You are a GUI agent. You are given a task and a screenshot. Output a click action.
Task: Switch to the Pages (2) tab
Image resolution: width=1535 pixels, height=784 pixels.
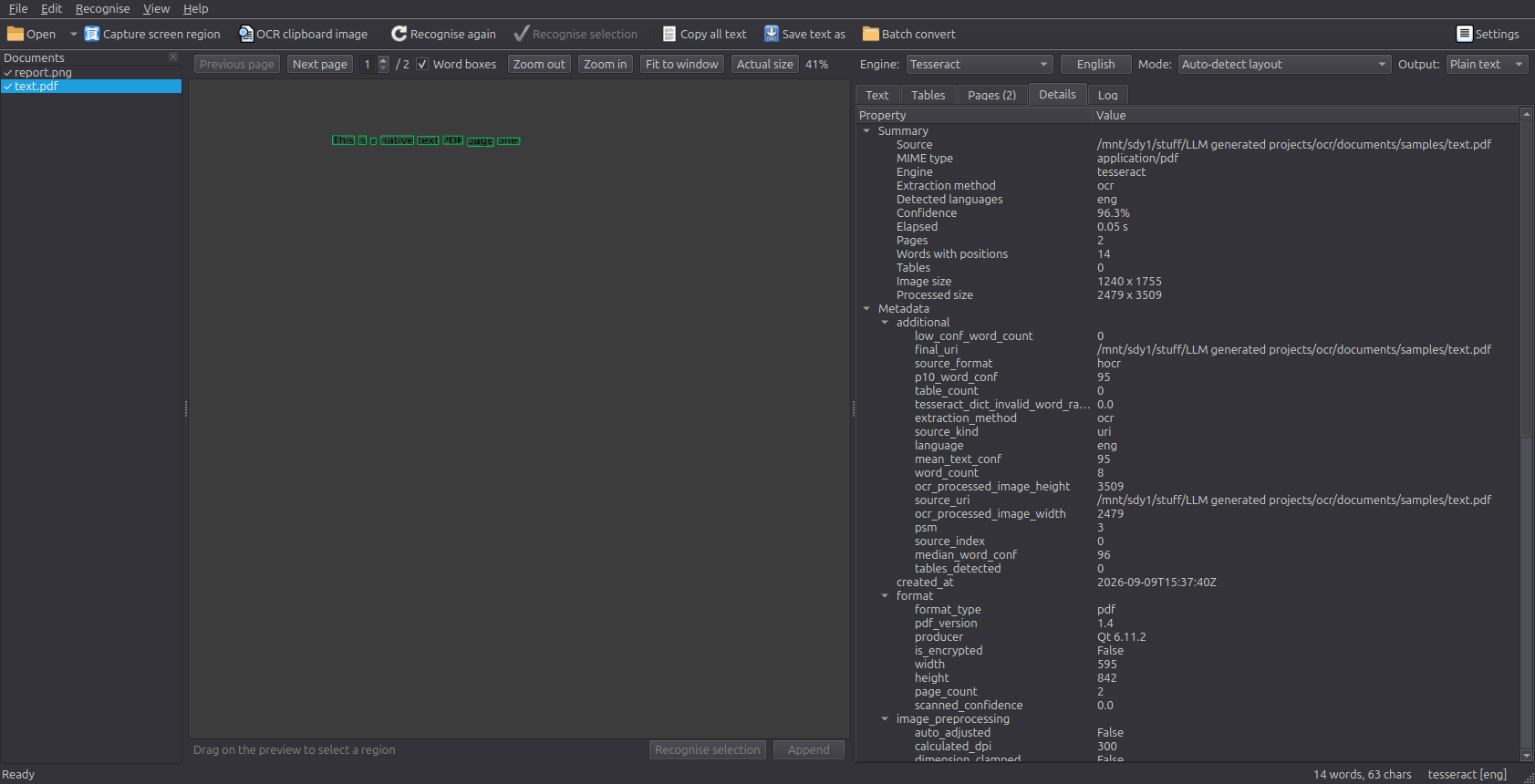(991, 95)
